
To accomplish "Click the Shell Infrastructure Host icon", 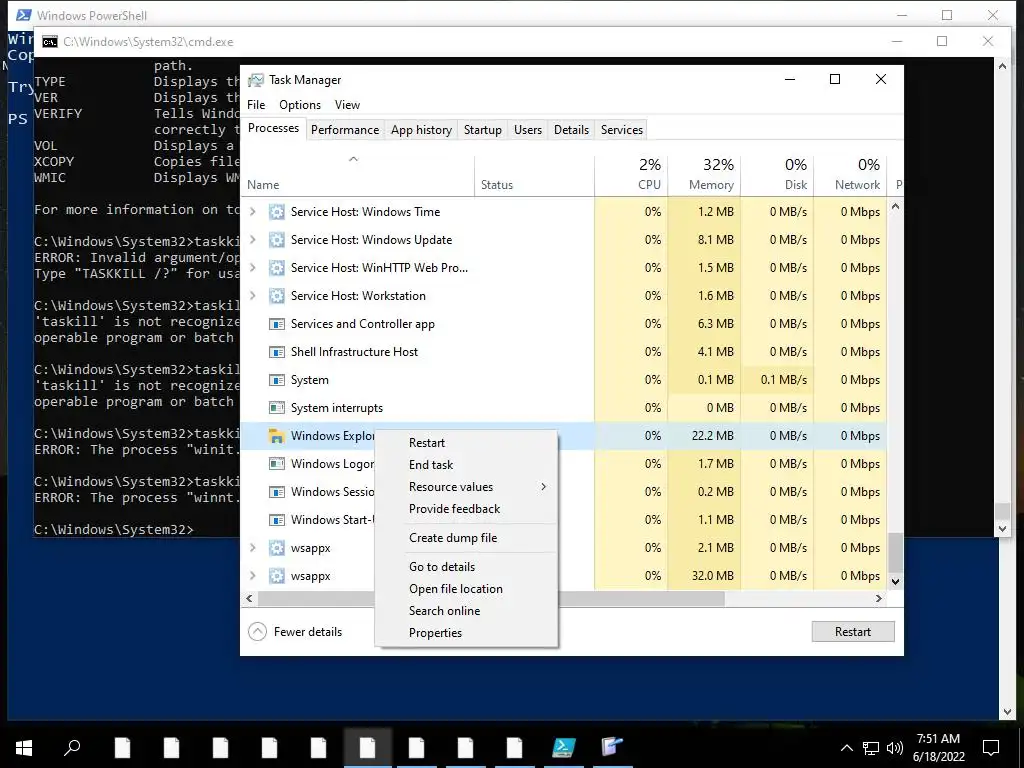I will click(277, 352).
